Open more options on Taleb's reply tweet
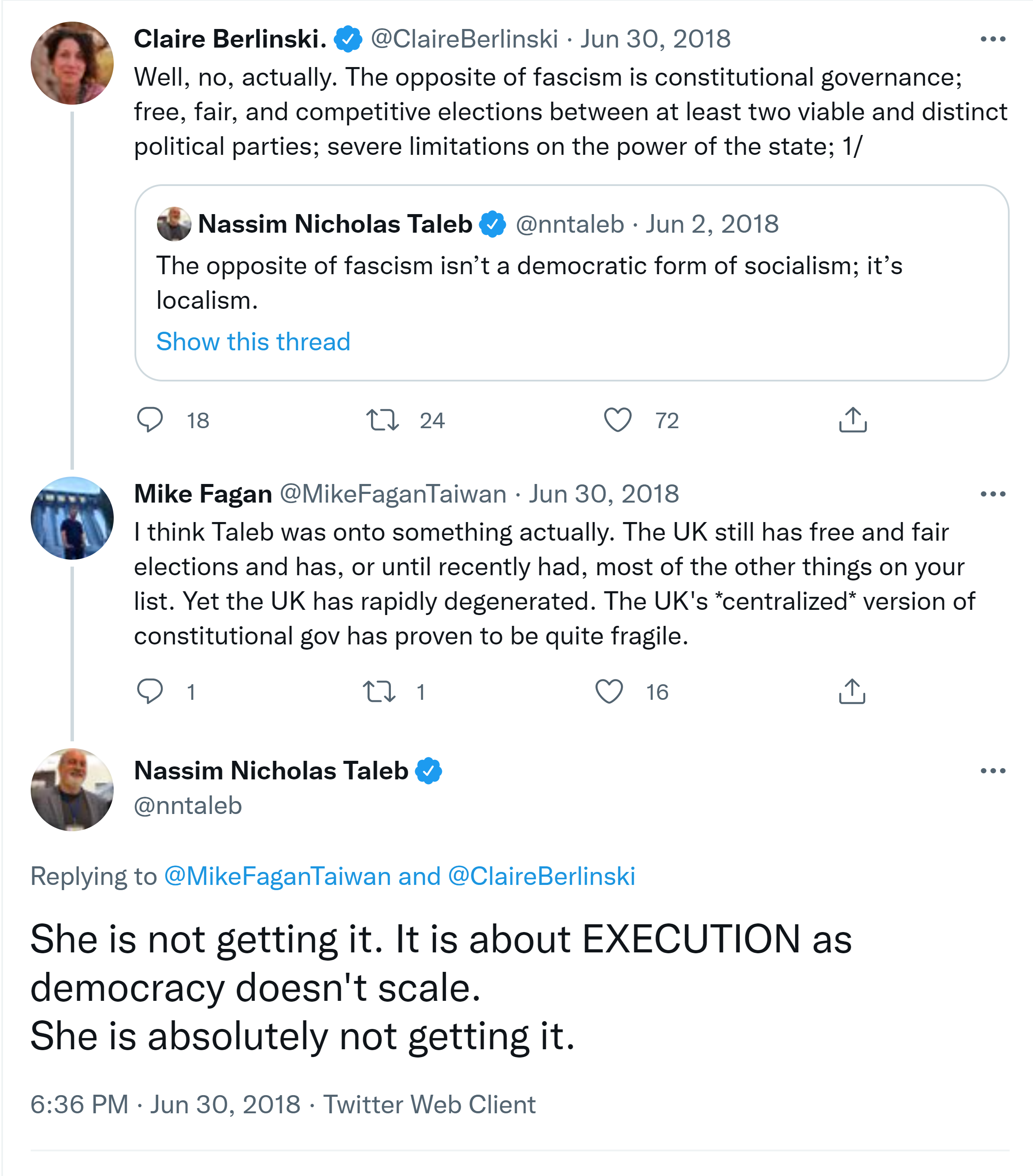The height and width of the screenshot is (1176, 1033). (993, 770)
